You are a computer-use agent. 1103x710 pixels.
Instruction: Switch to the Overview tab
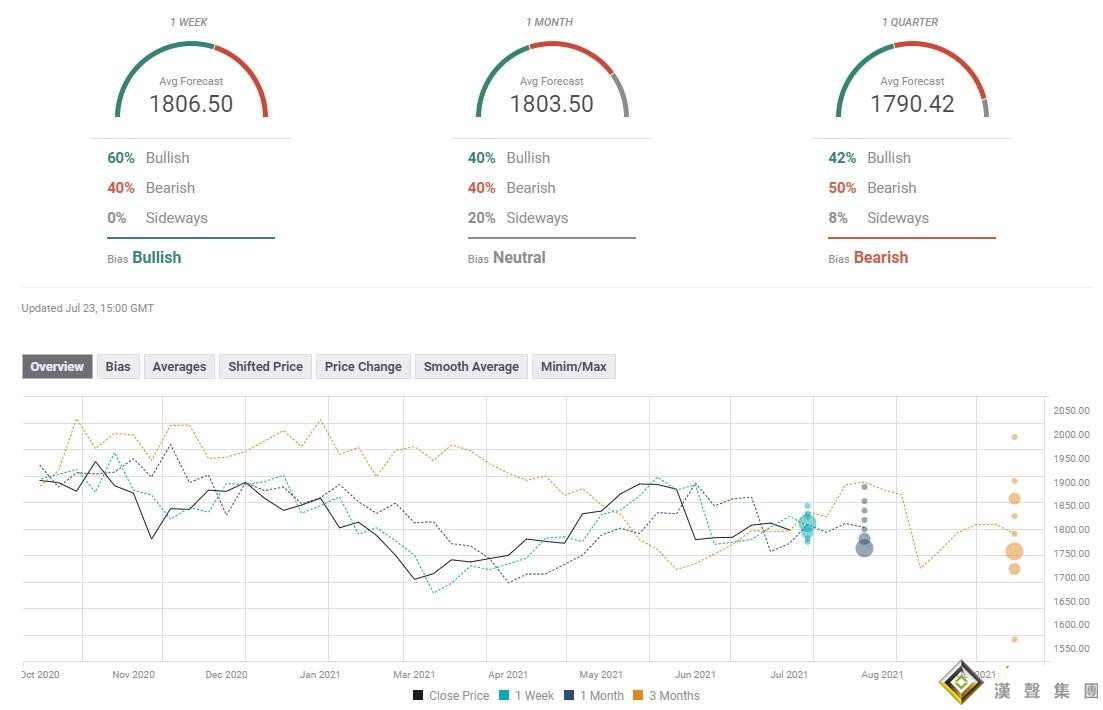(57, 367)
